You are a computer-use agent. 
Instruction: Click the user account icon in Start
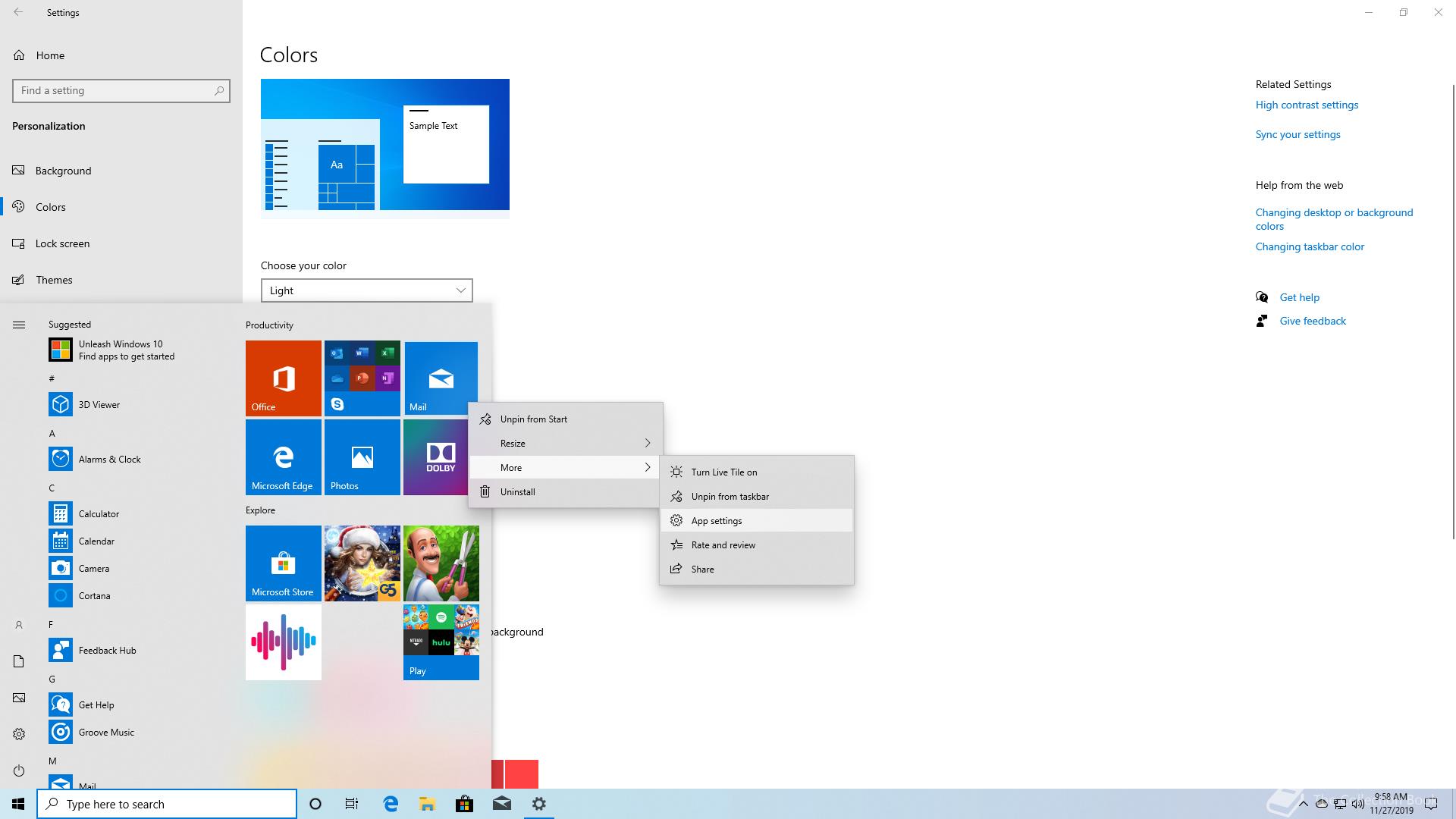point(19,625)
